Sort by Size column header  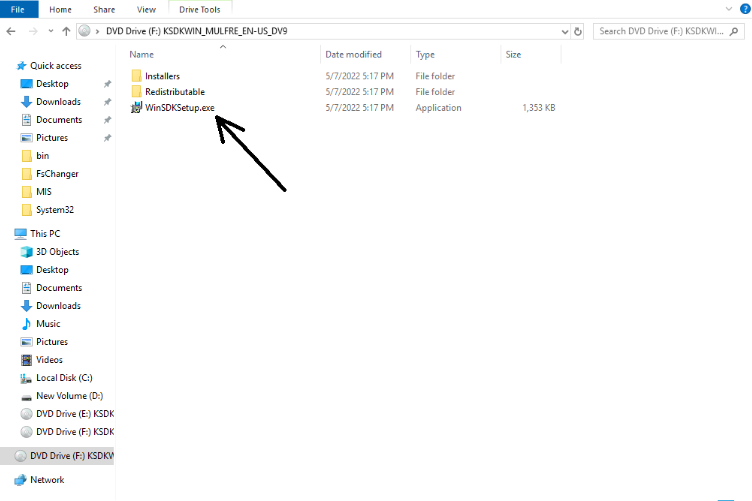pos(513,55)
